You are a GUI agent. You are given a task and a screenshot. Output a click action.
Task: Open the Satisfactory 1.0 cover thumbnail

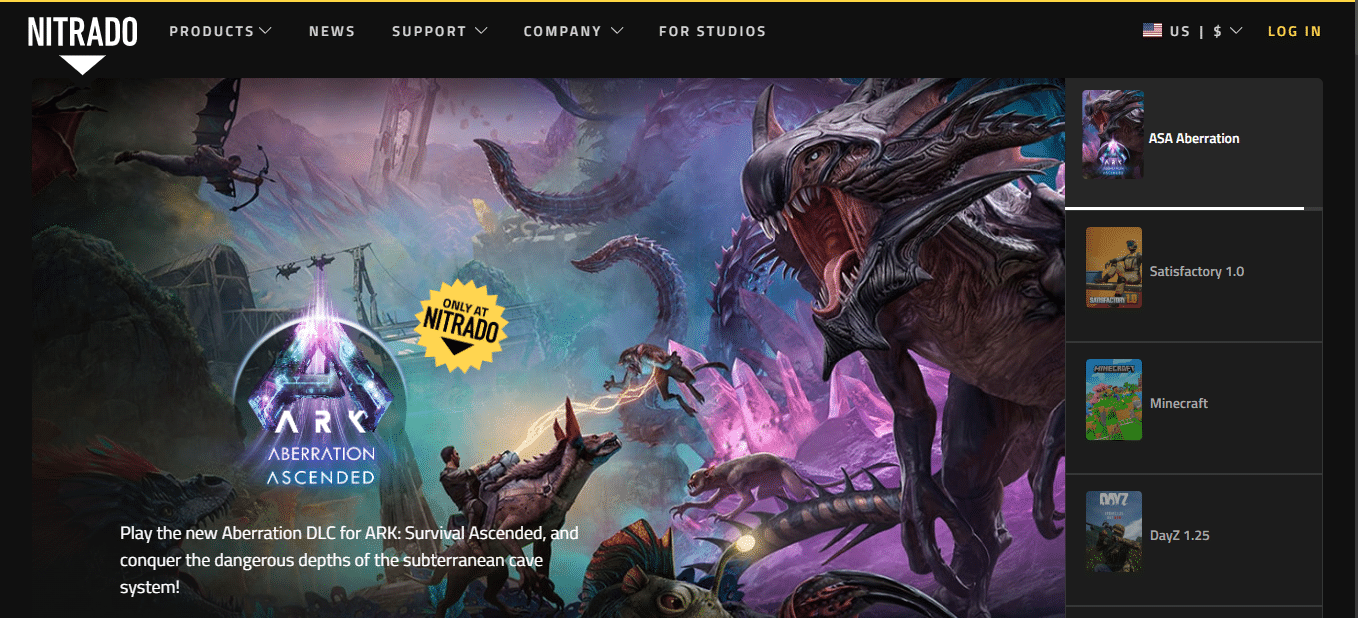click(1114, 267)
